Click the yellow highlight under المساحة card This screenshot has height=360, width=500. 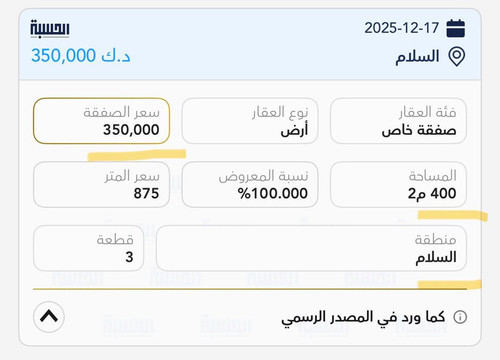pos(452,215)
